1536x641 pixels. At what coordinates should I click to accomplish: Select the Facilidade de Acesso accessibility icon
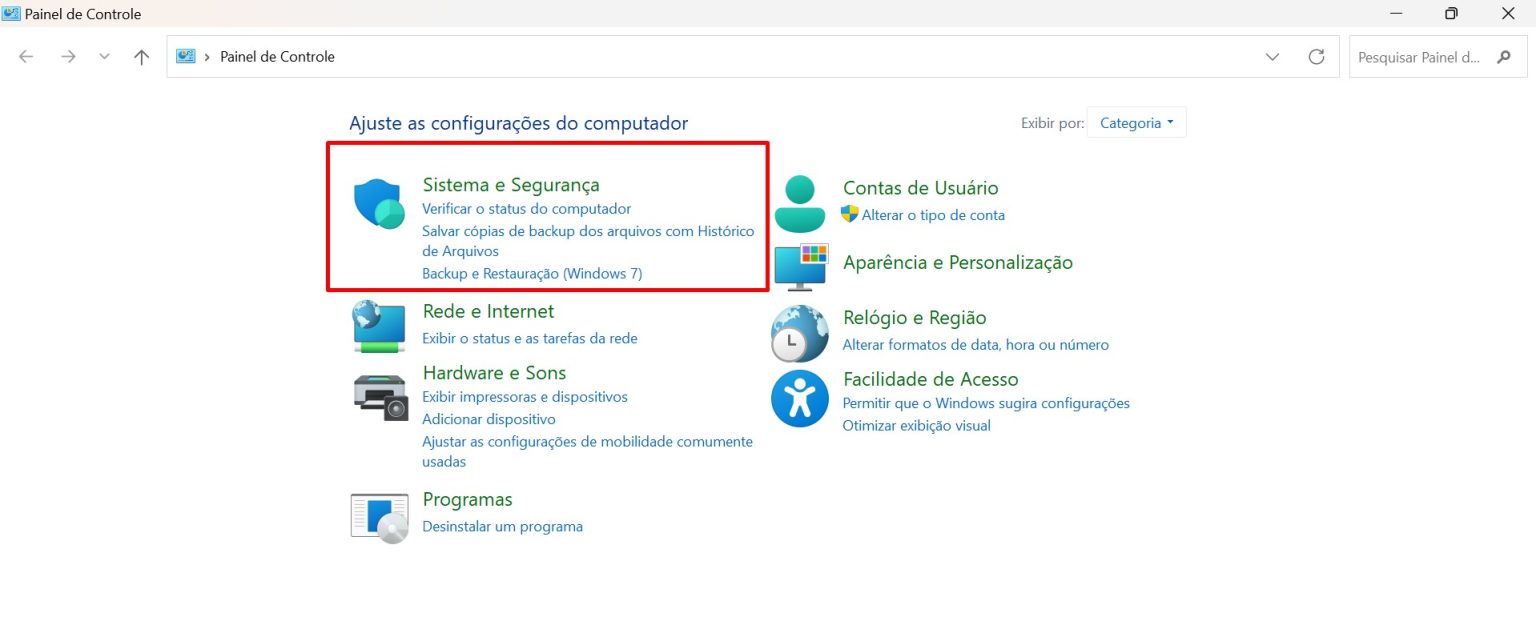[798, 398]
